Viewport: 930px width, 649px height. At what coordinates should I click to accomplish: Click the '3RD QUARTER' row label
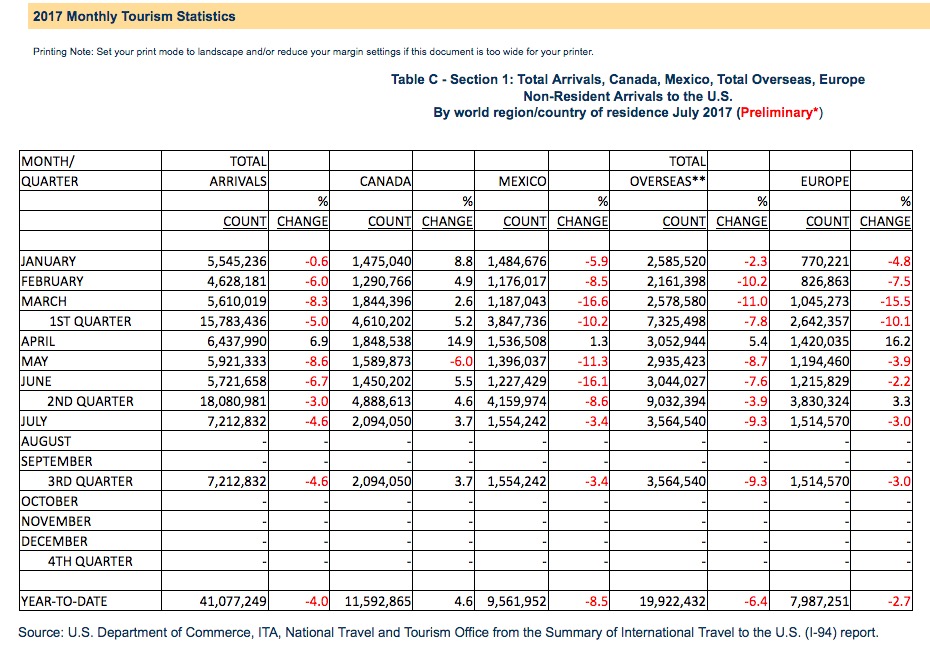pyautogui.click(x=90, y=482)
